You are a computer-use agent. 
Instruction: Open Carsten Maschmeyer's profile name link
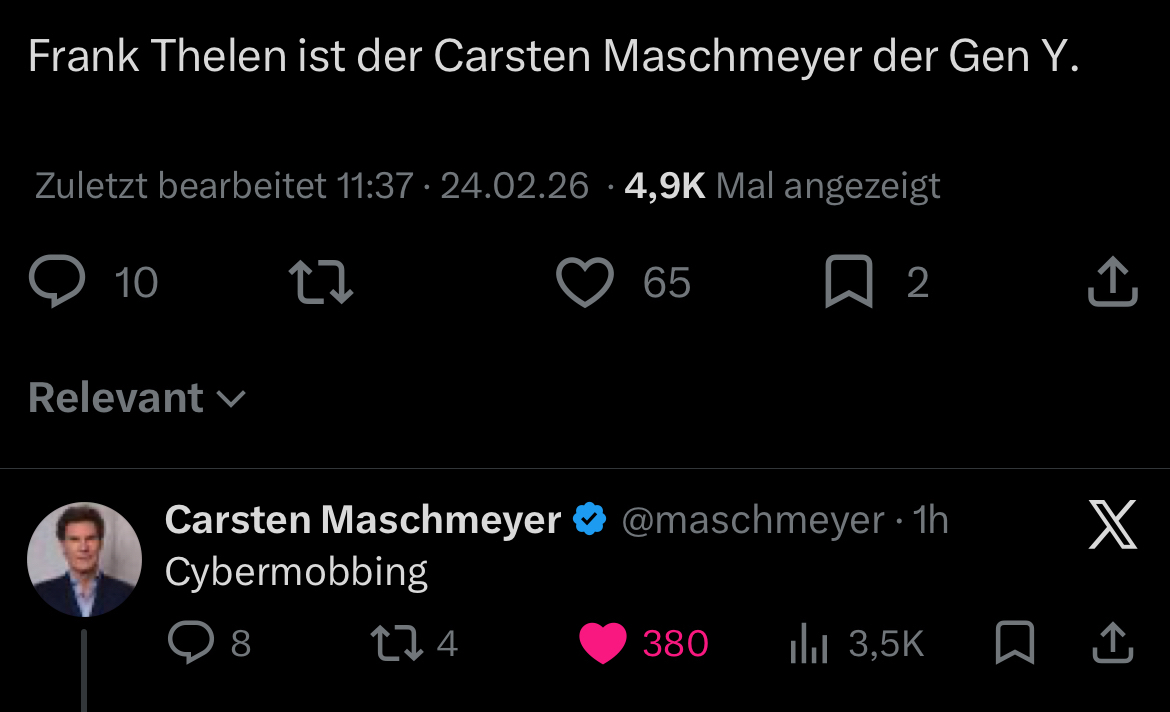click(x=362, y=520)
